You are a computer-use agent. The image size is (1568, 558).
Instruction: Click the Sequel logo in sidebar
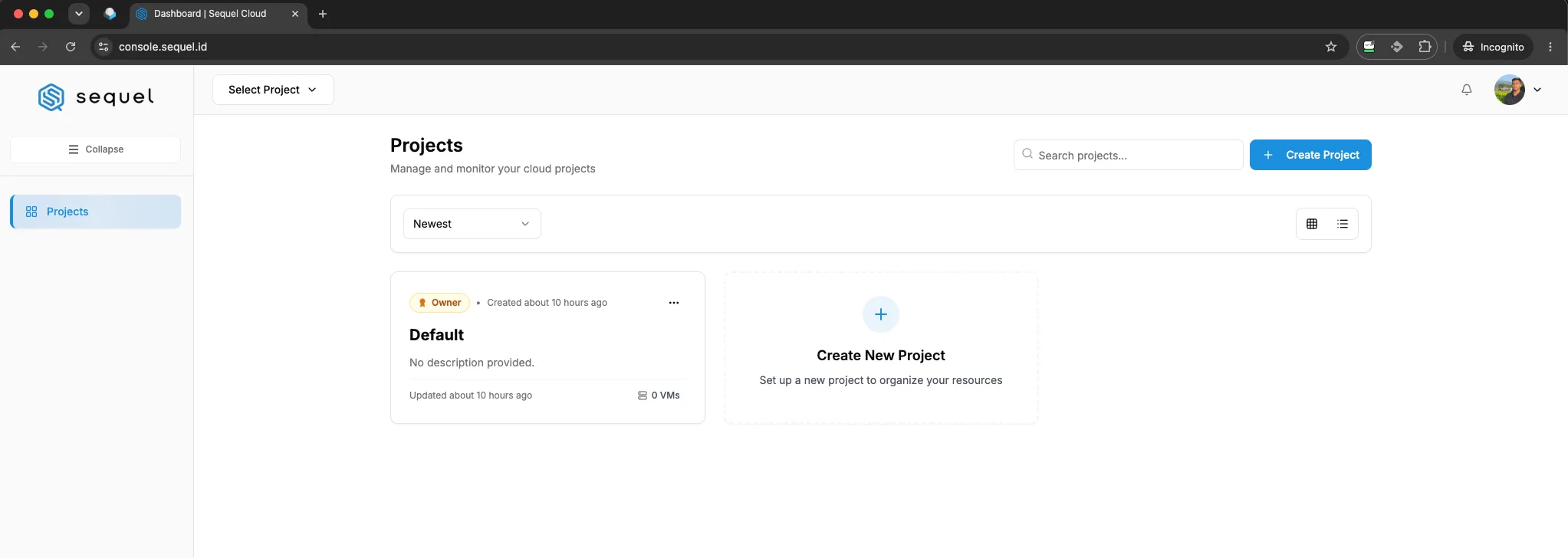point(96,97)
